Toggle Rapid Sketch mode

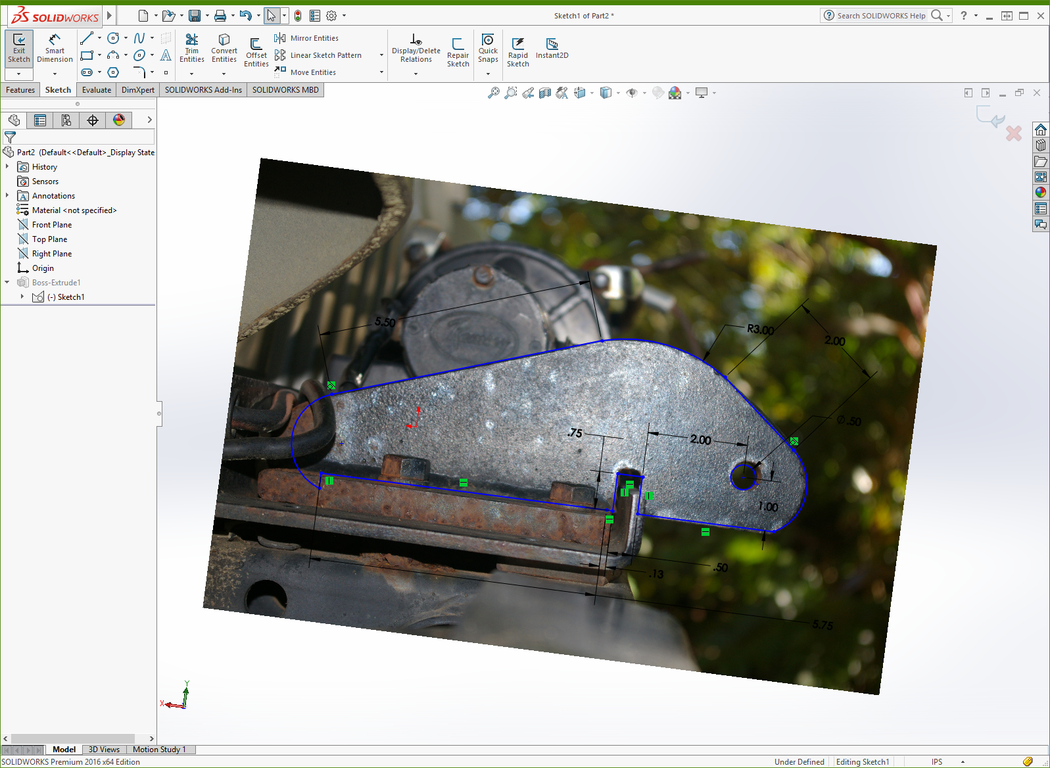point(518,52)
